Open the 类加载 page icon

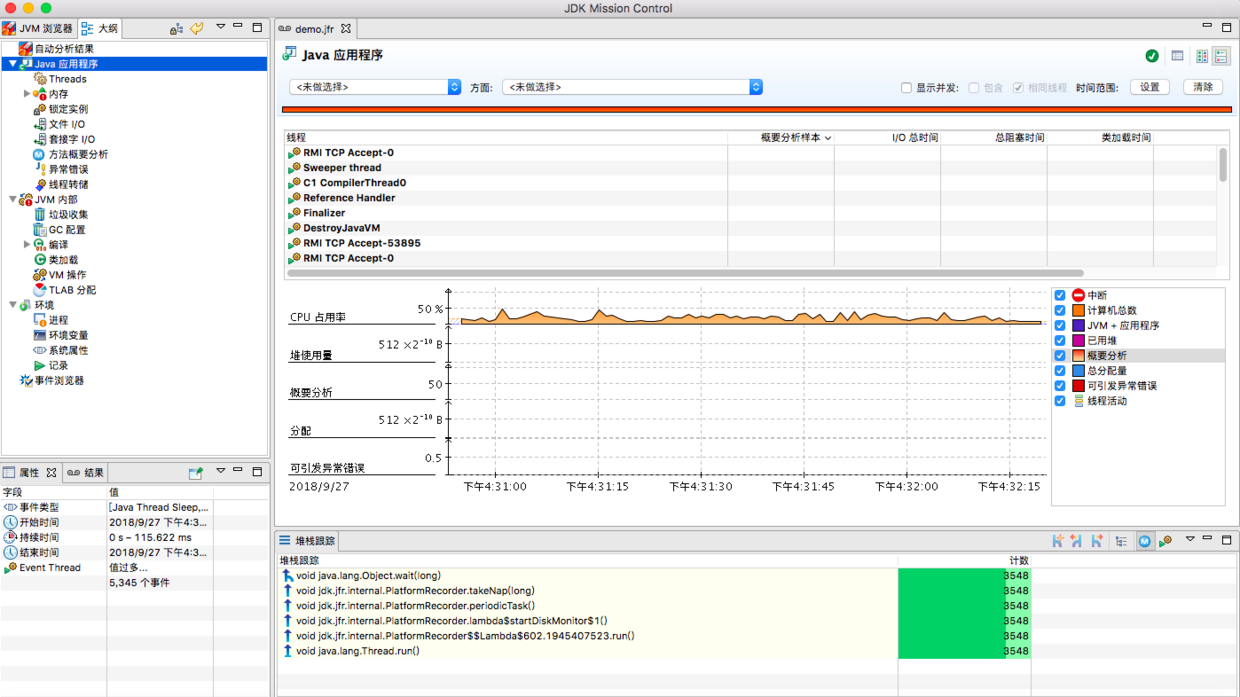(40, 259)
